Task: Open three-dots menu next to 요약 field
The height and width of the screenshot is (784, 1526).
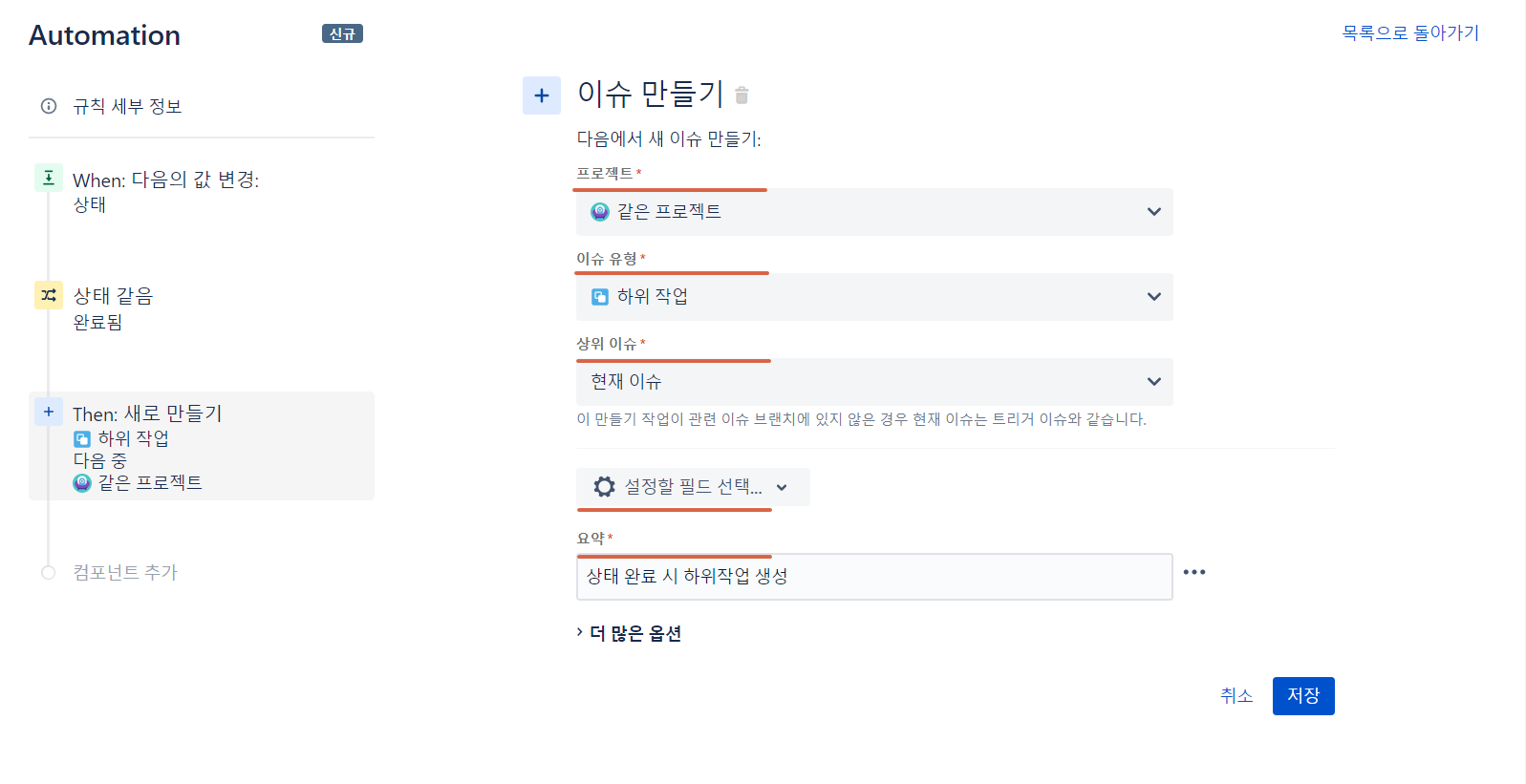Action: [1194, 572]
